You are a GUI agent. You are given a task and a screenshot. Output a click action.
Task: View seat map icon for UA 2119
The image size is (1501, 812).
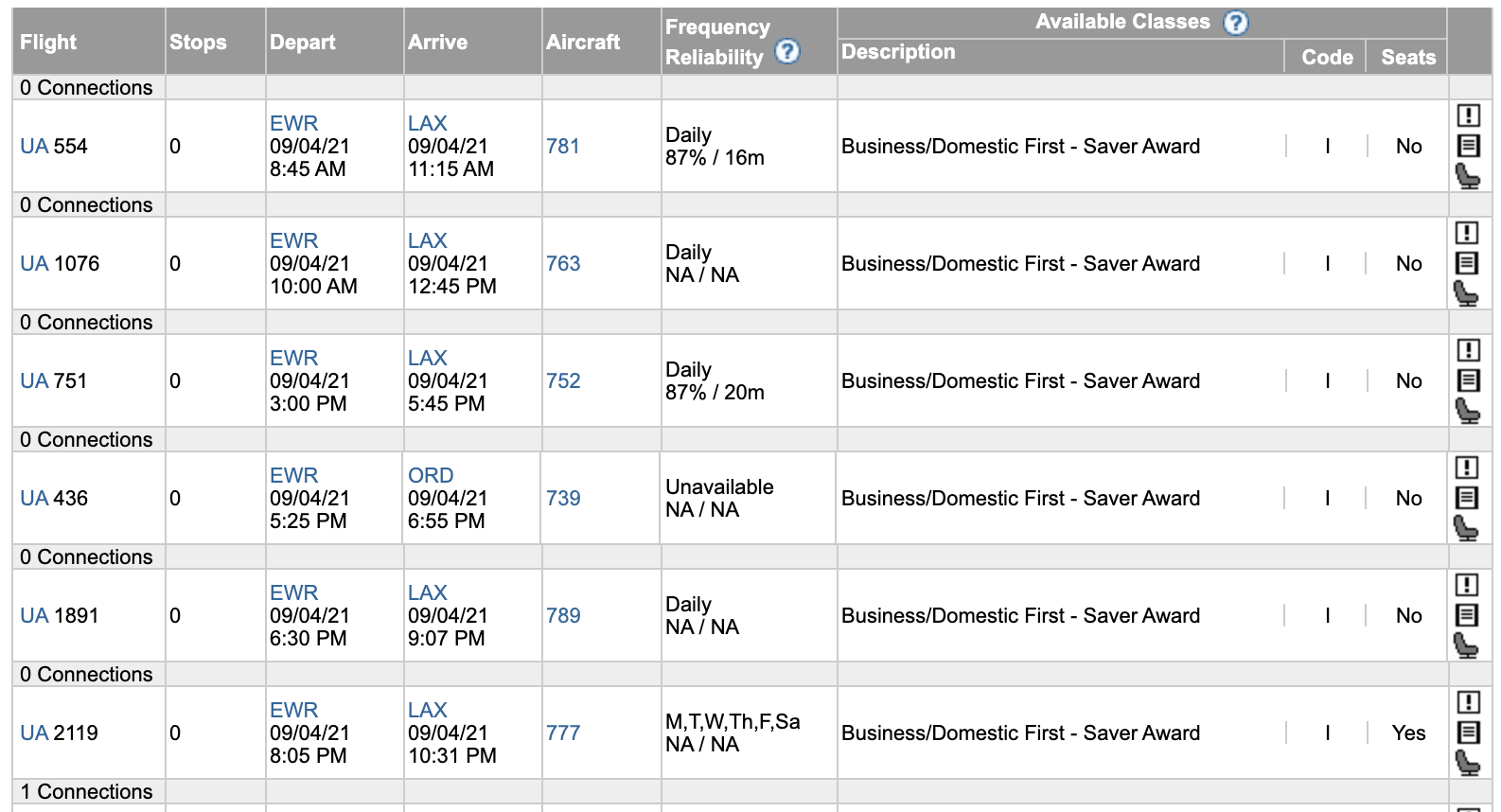click(x=1467, y=763)
